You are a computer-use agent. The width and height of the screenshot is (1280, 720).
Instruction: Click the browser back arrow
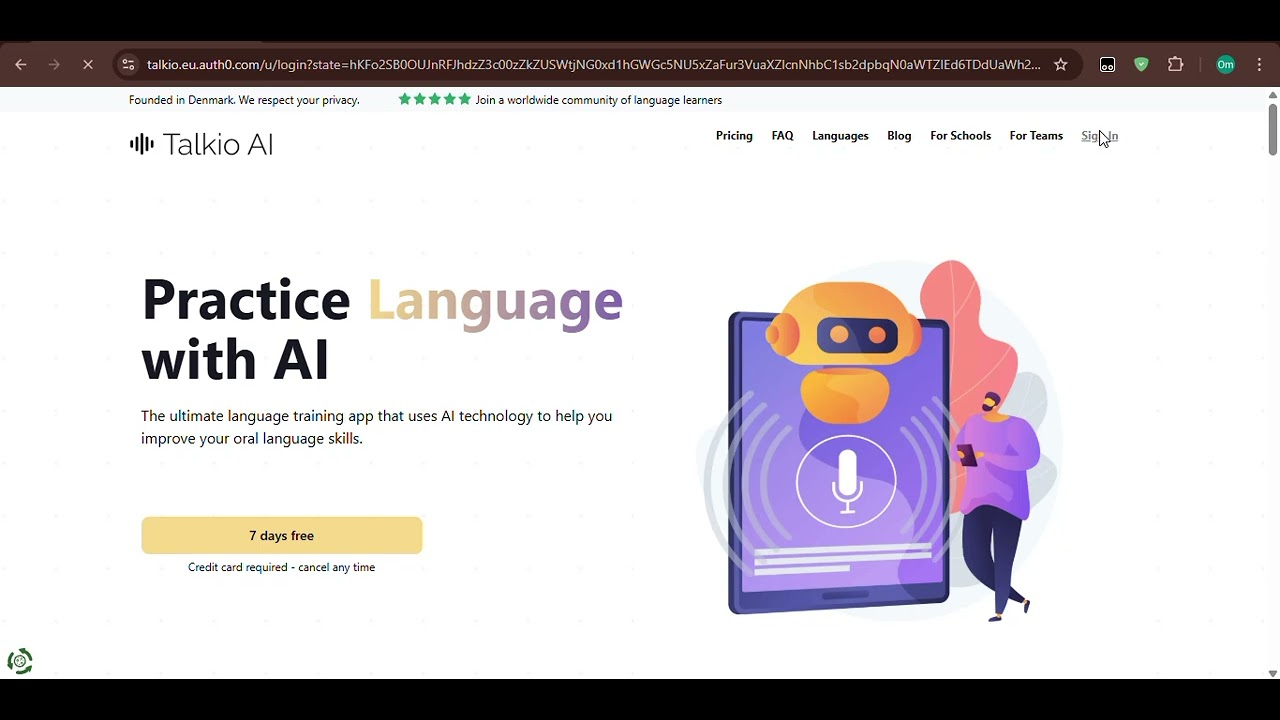click(21, 65)
